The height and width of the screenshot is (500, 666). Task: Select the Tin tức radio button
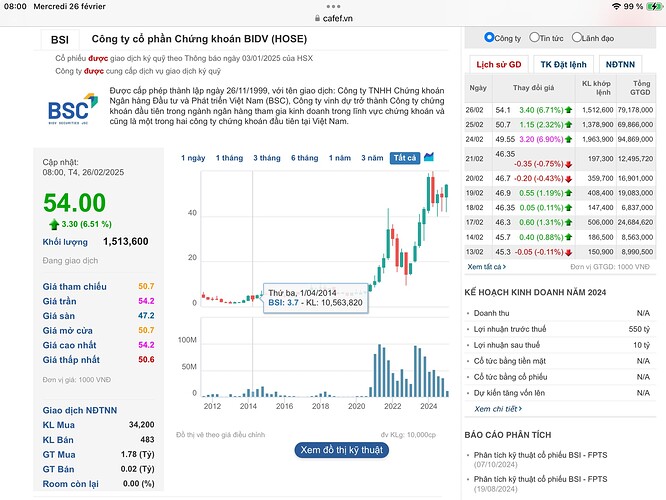coord(533,38)
